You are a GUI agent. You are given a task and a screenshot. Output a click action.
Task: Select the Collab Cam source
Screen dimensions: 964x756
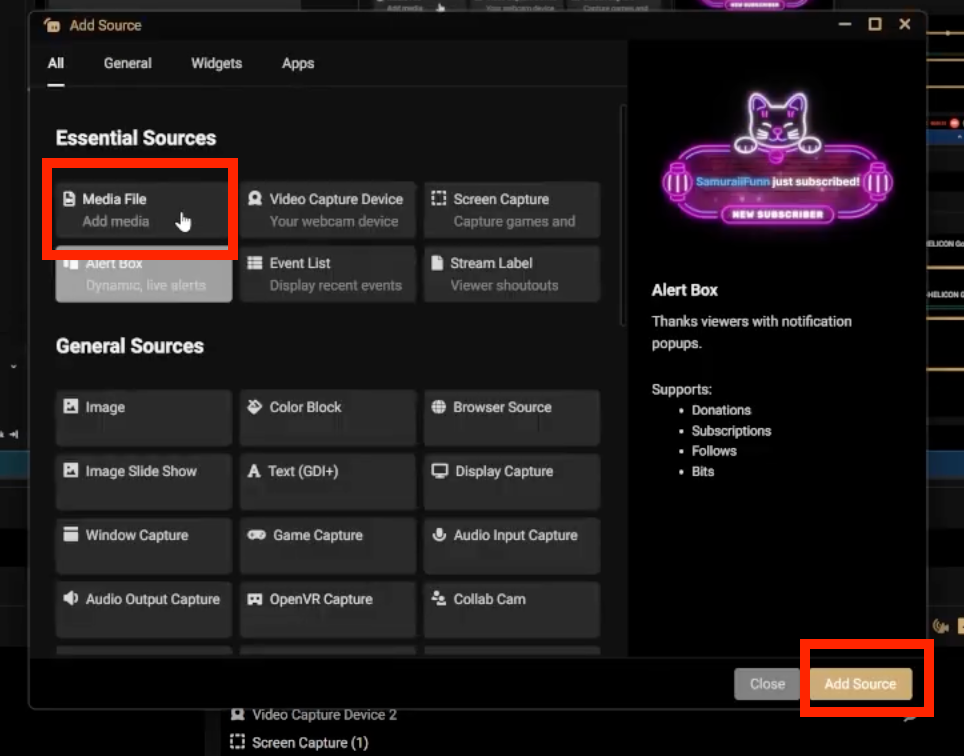pyautogui.click(x=512, y=609)
